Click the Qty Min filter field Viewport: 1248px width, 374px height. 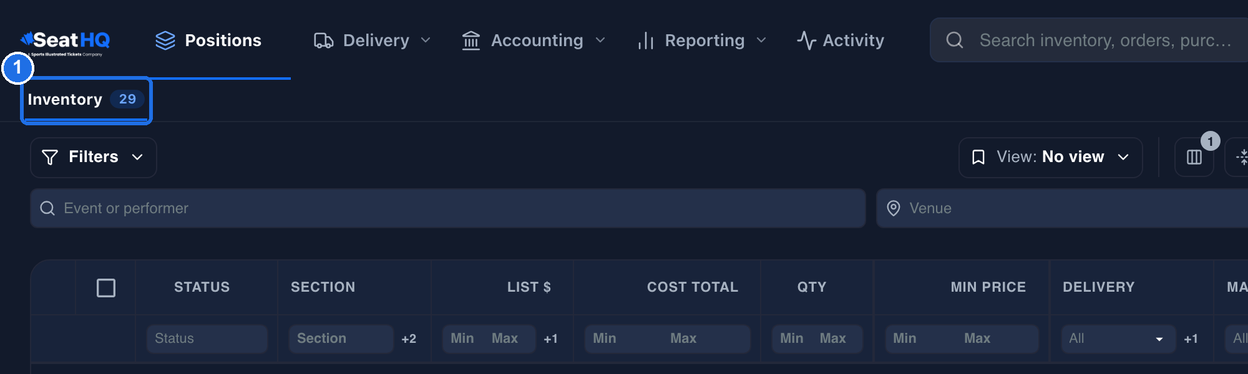[x=792, y=339]
